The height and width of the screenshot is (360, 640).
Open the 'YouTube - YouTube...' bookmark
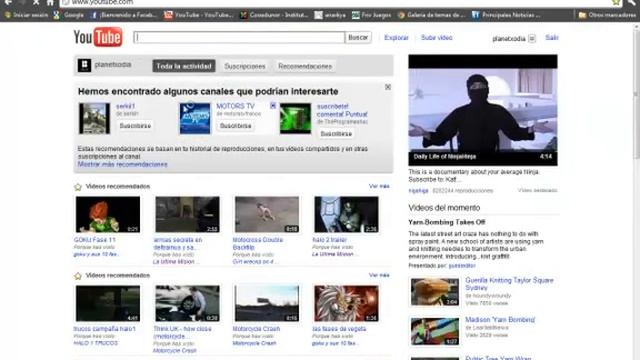coord(199,15)
